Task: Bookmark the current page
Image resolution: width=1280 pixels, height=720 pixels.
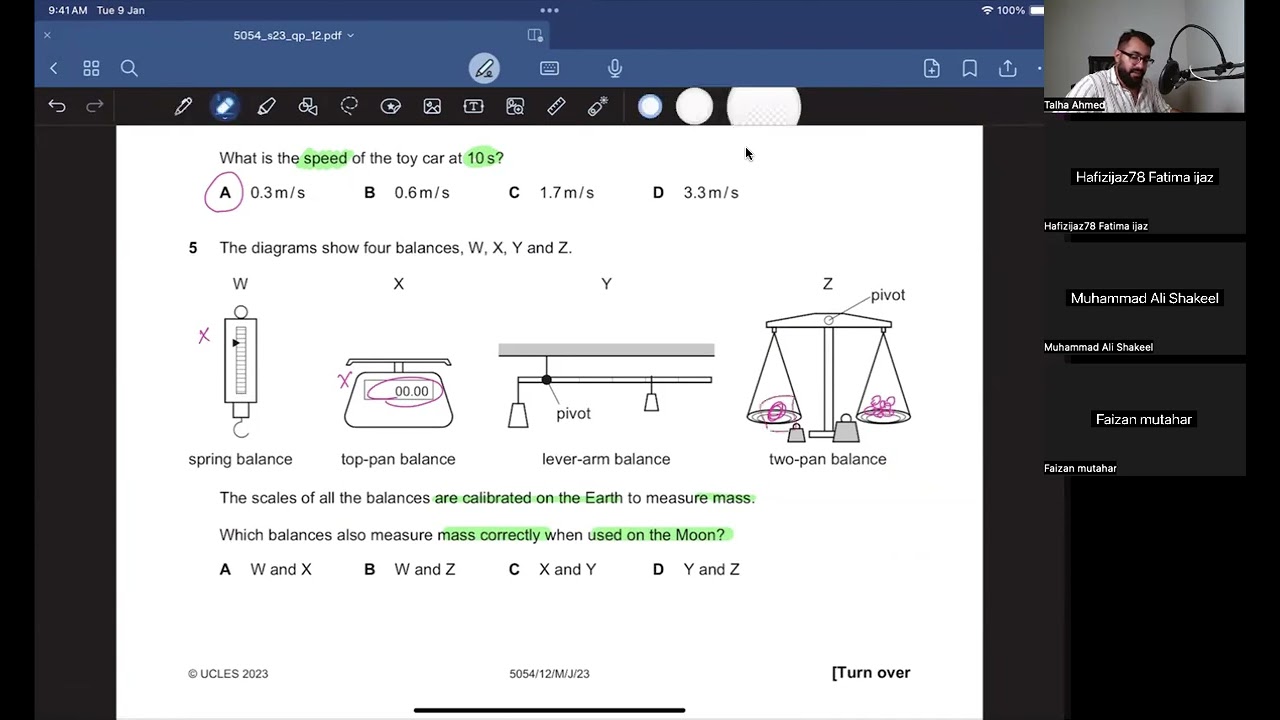Action: click(969, 68)
